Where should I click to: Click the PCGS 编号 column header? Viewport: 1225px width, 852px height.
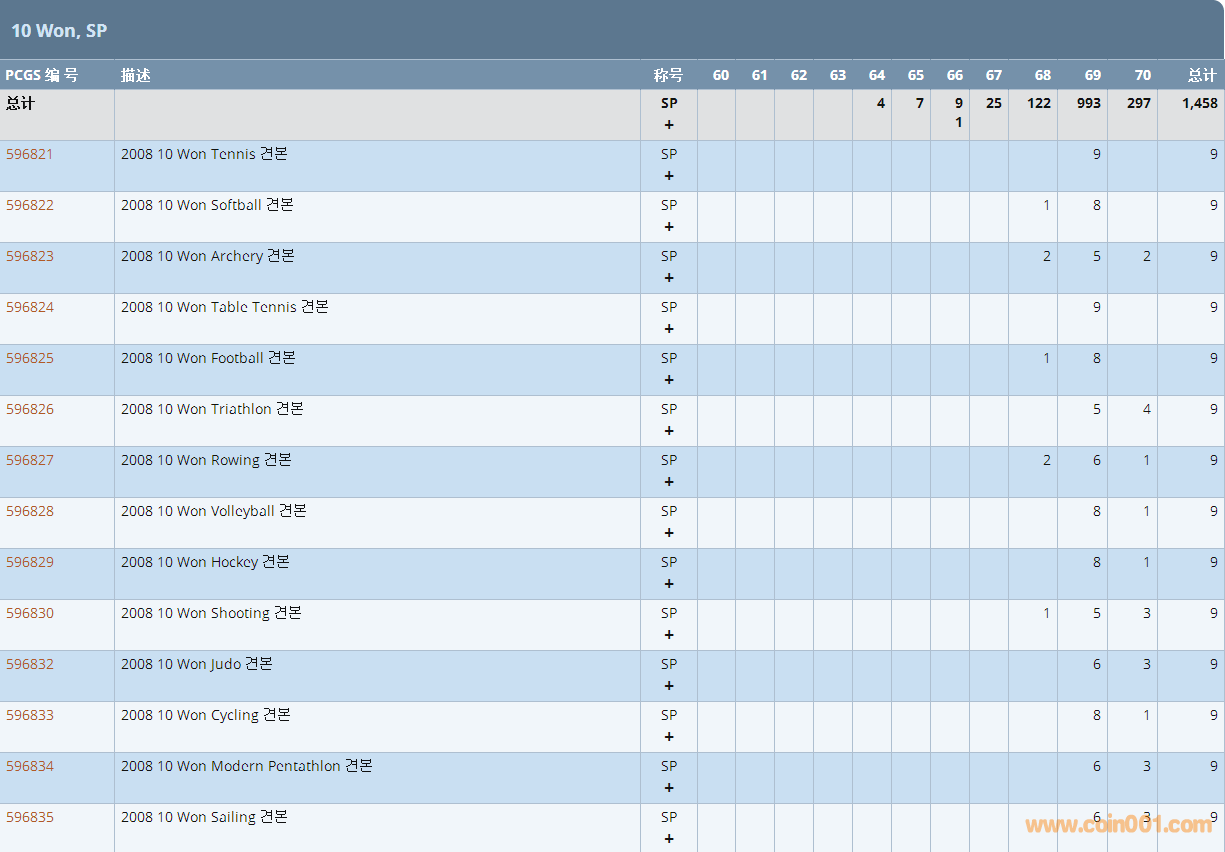pos(42,75)
